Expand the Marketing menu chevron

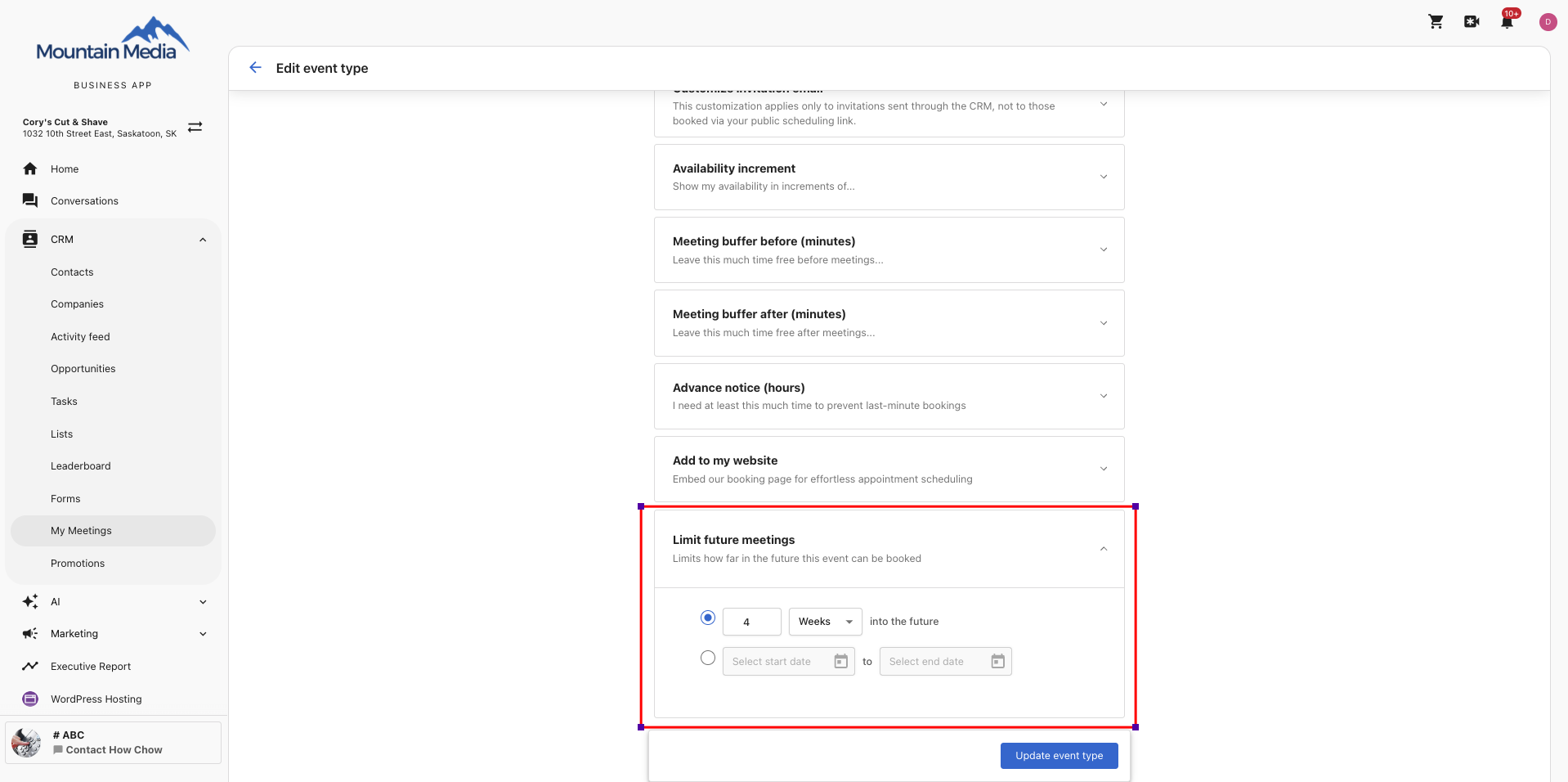pyautogui.click(x=203, y=634)
